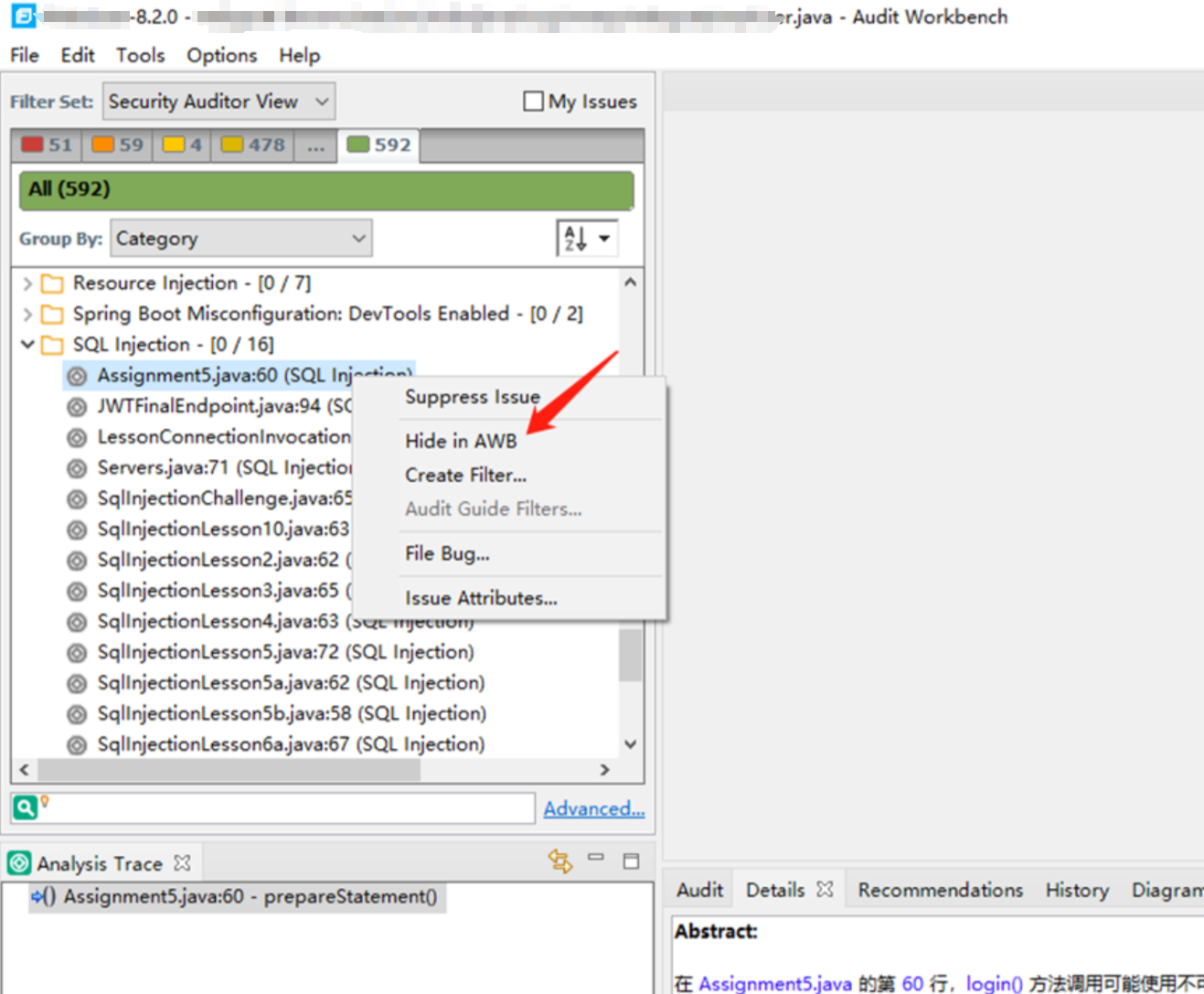Image resolution: width=1204 pixels, height=994 pixels.
Task: Select the SqlInjectionLesson2.java:62 issue
Action: click(224, 560)
